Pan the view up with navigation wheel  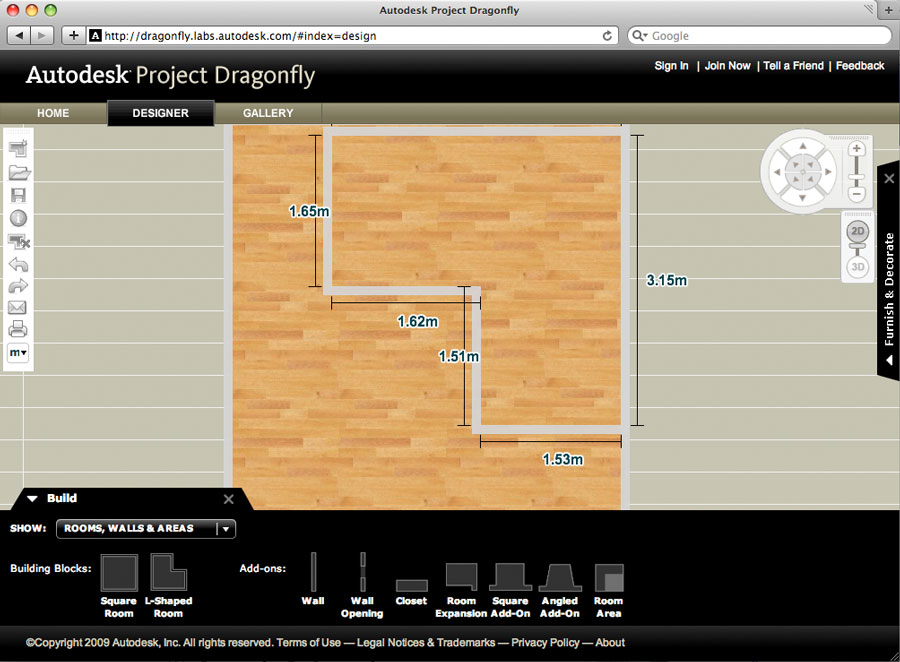[803, 146]
